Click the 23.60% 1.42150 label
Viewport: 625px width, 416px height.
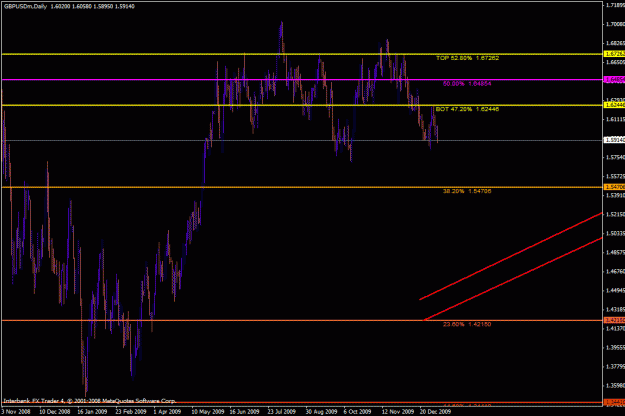(x=467, y=324)
